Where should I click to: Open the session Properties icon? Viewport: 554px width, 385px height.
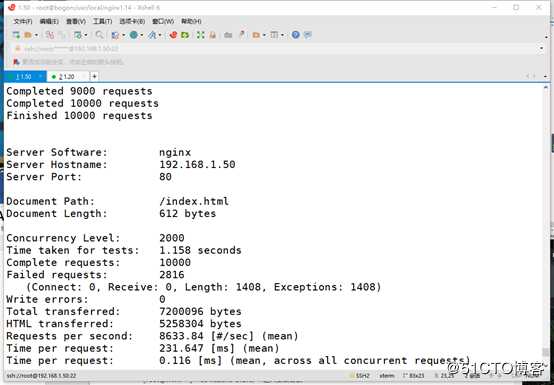[x=78, y=35]
